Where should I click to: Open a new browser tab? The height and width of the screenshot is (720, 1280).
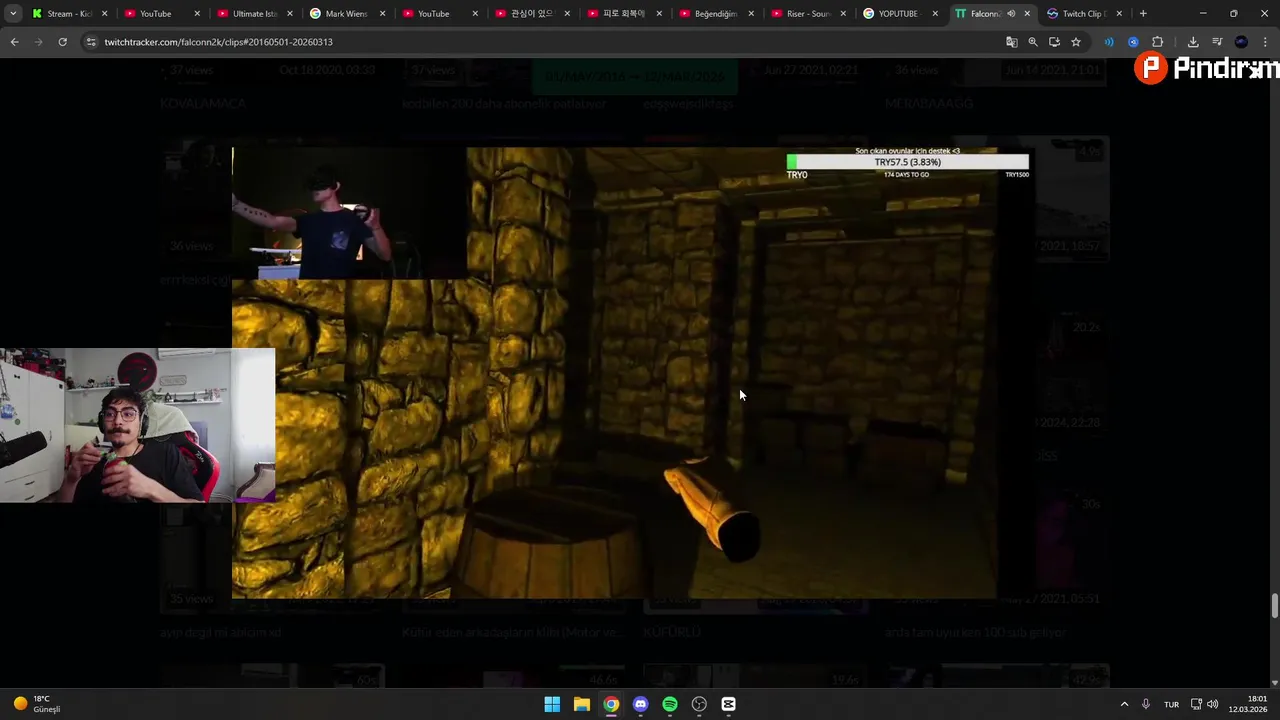coord(1143,14)
